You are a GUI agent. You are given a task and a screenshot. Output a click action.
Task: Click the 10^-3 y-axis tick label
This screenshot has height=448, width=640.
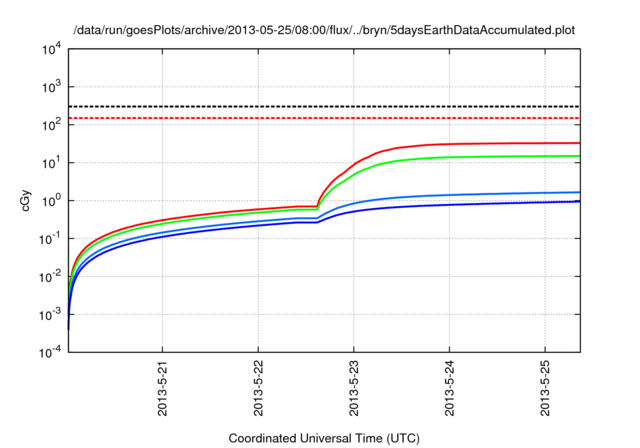coord(50,314)
